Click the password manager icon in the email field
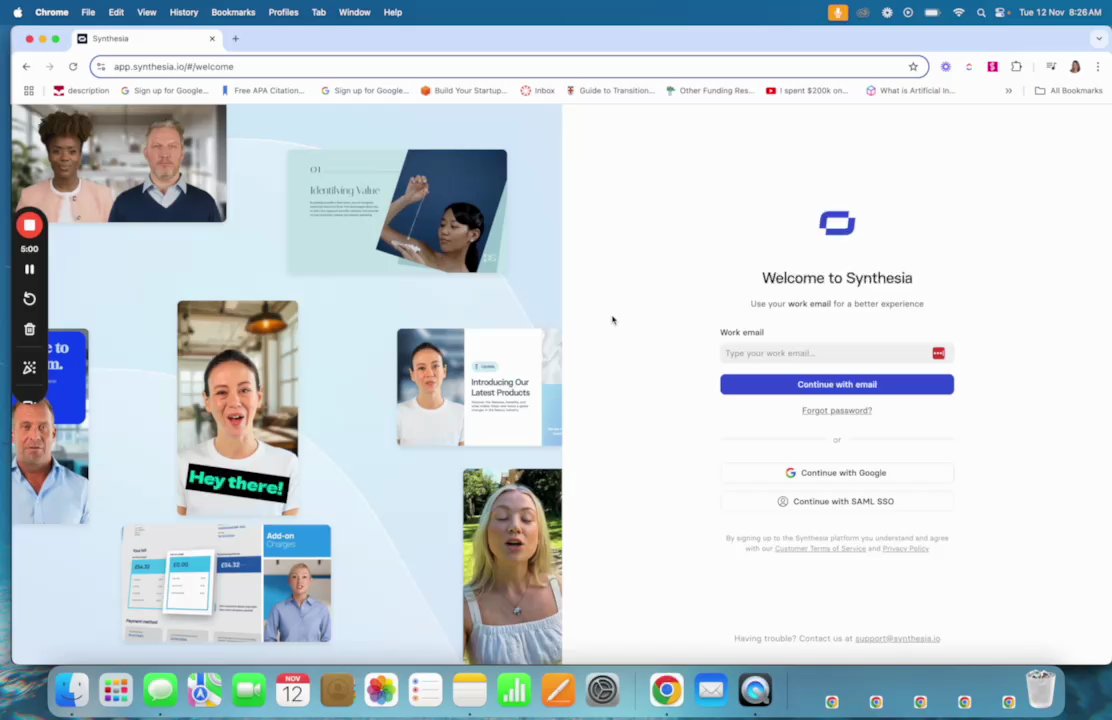The image size is (1112, 720). coord(938,353)
